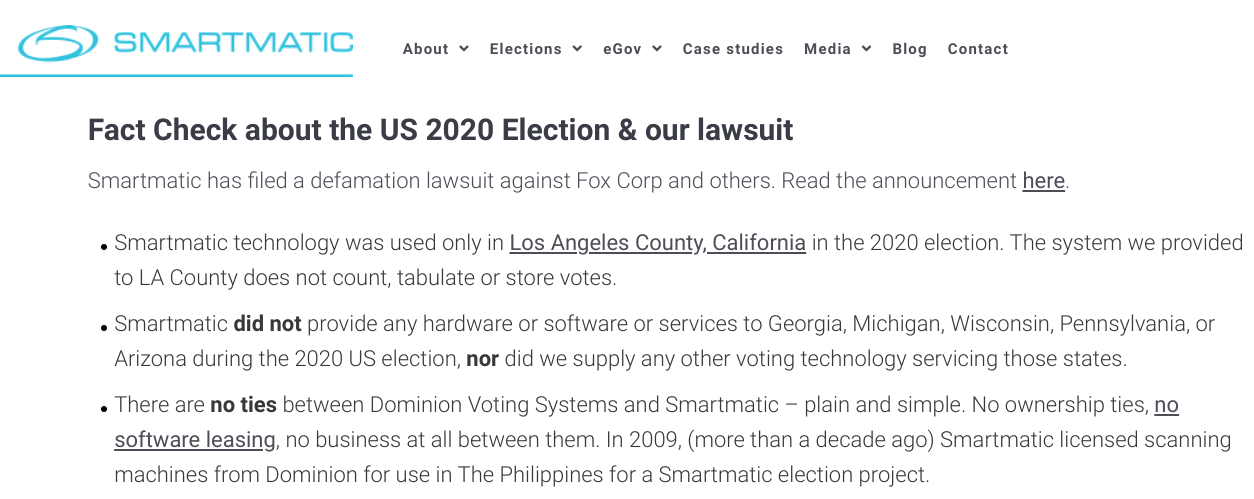Open the Media navigation item
This screenshot has width=1254, height=499.
(x=827, y=49)
